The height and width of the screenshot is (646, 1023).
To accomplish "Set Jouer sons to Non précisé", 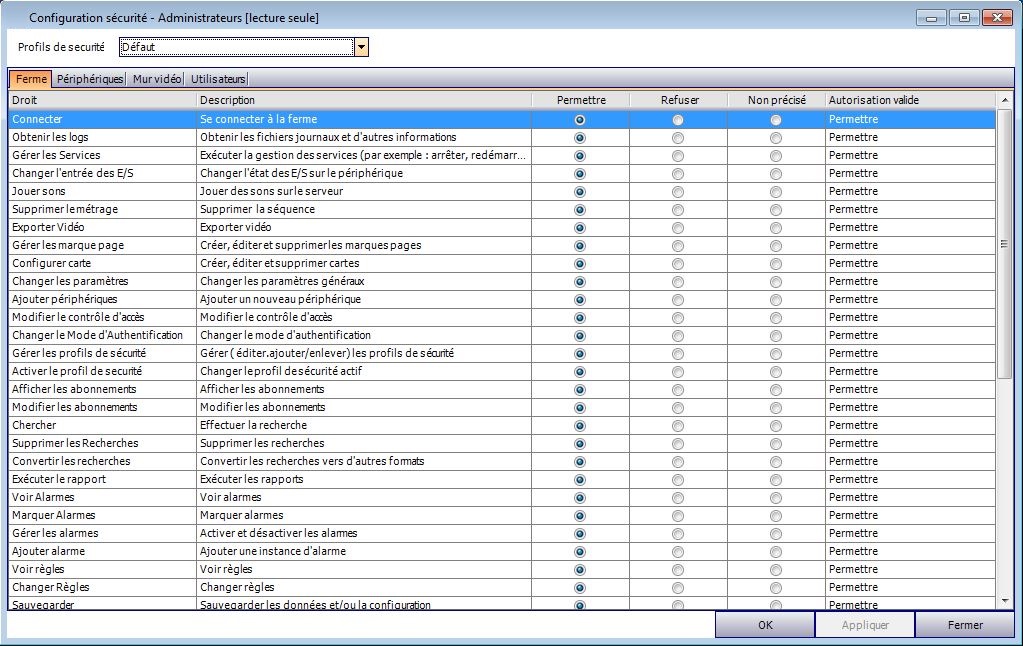I will 776,192.
